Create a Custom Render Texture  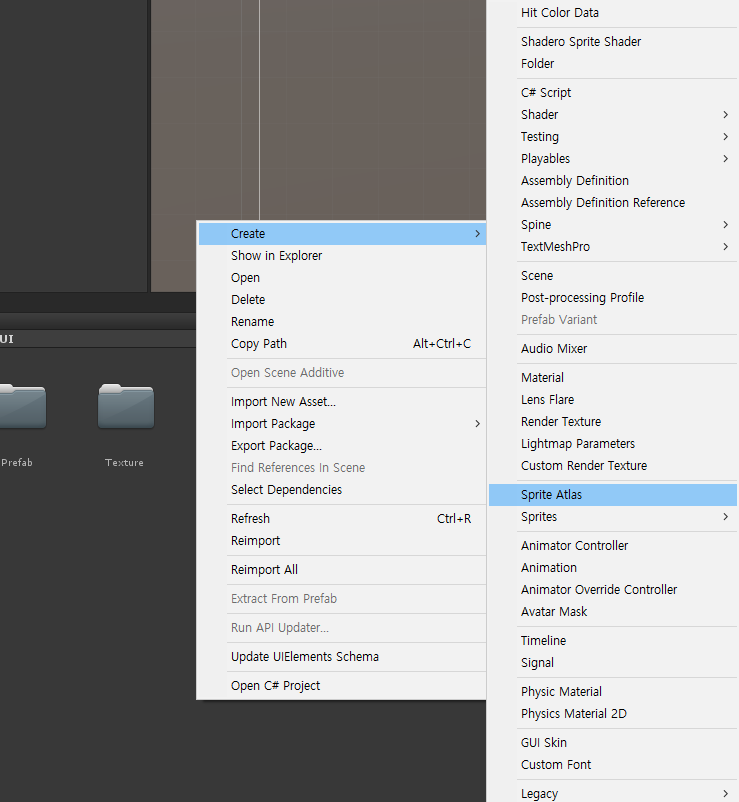613,465
